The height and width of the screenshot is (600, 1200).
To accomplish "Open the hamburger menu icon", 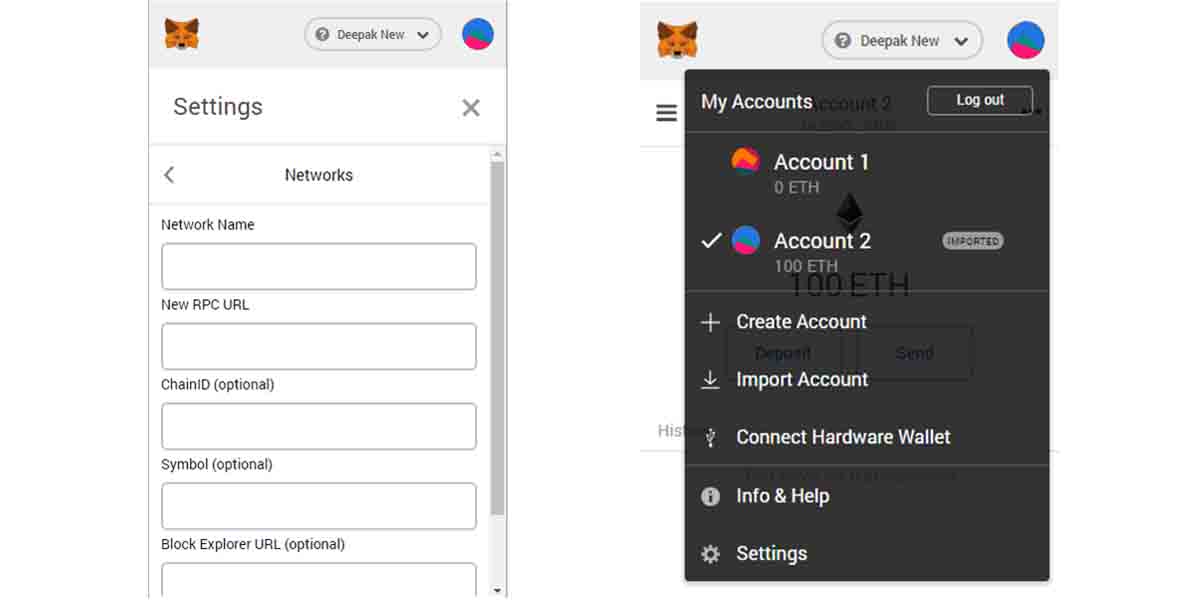I will point(666,113).
